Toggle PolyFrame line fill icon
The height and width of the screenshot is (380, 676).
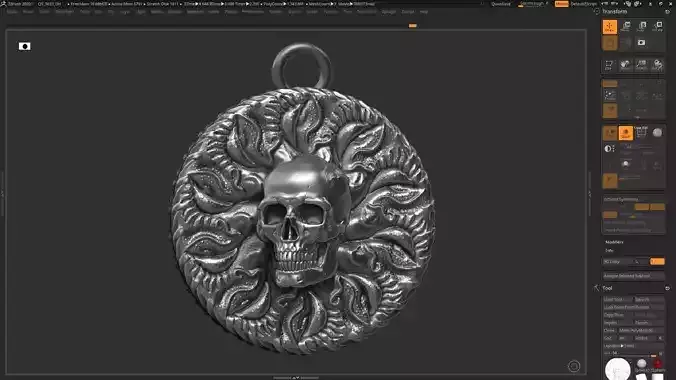(x=642, y=132)
